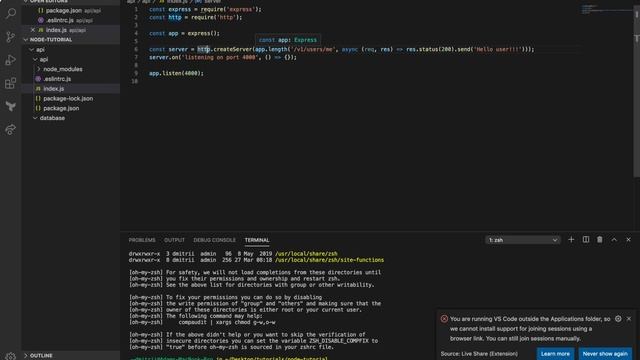Screen dimensions: 640x360
Task: Open the Extensions view
Action: pos(11,83)
